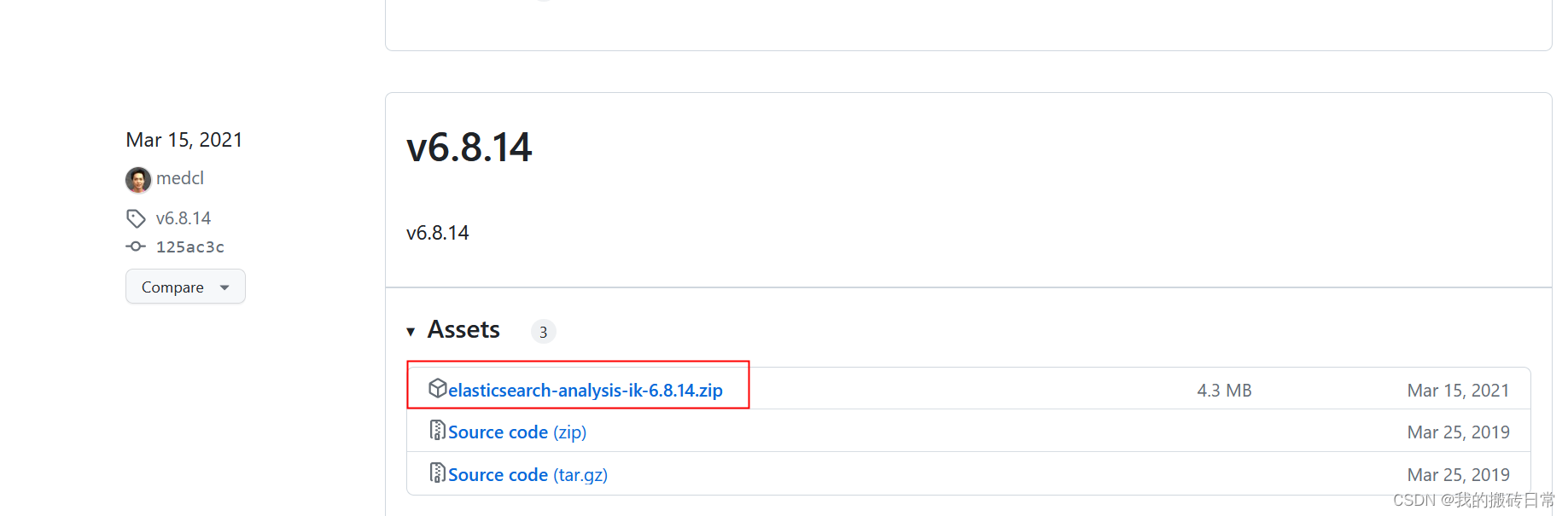Expand the Compare branch selector

[224, 287]
